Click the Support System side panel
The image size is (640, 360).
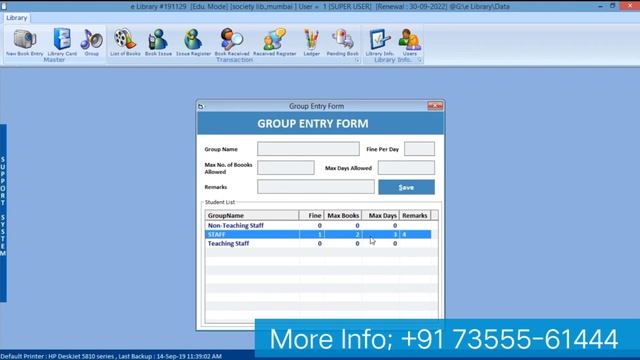[x=3, y=213]
